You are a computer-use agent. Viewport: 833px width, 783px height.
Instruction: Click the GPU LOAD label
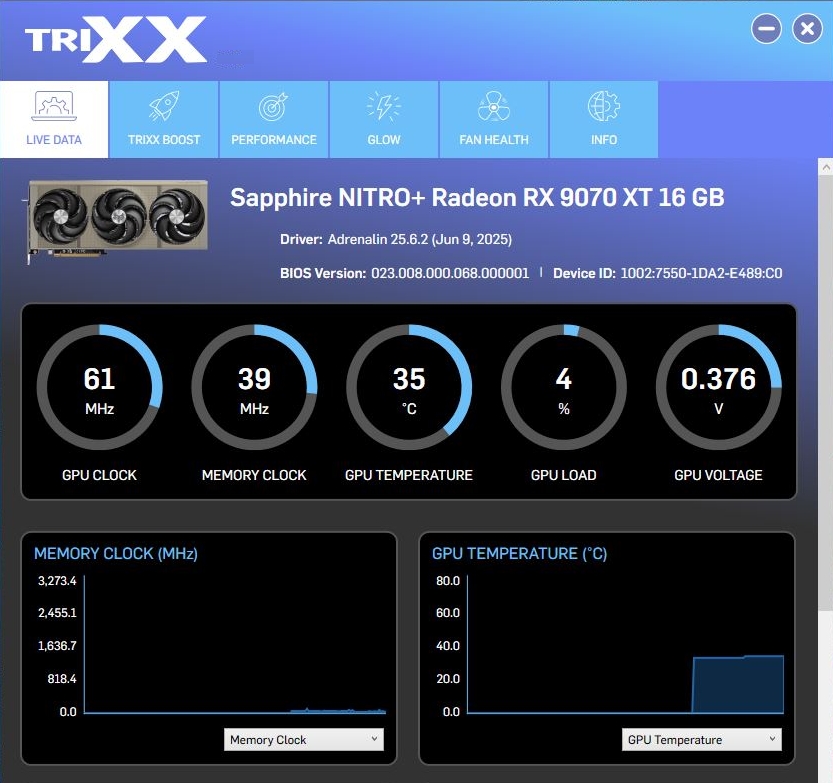pyautogui.click(x=564, y=475)
